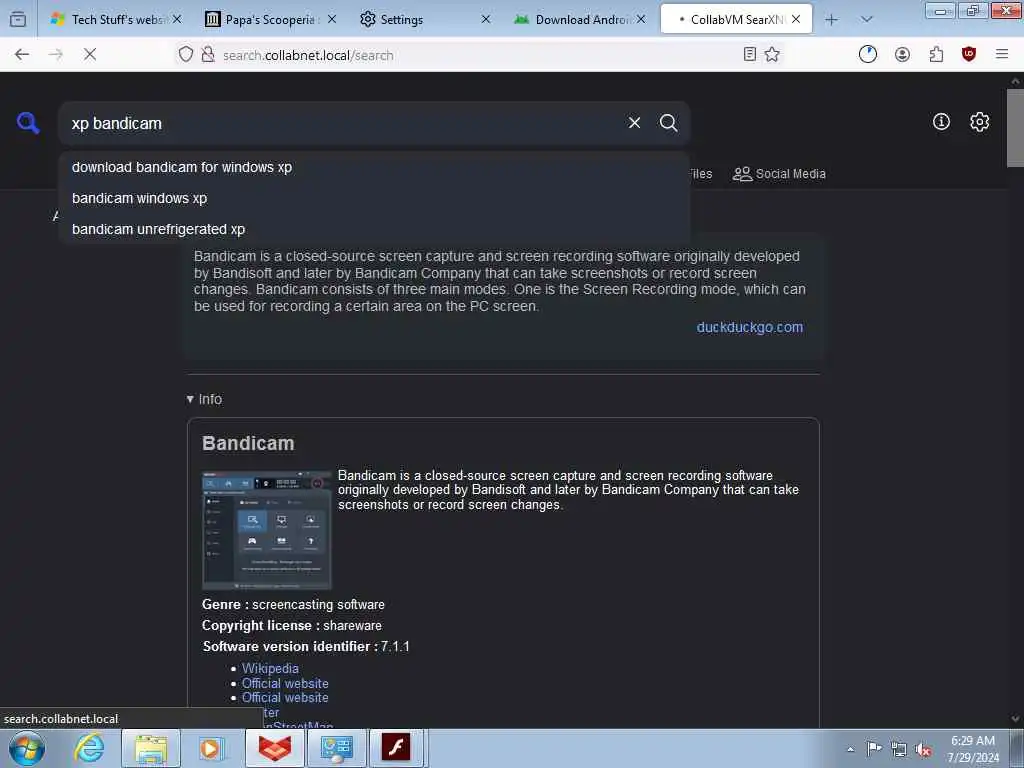Clear the search query with the X icon
The image size is (1024, 768).
634,123
